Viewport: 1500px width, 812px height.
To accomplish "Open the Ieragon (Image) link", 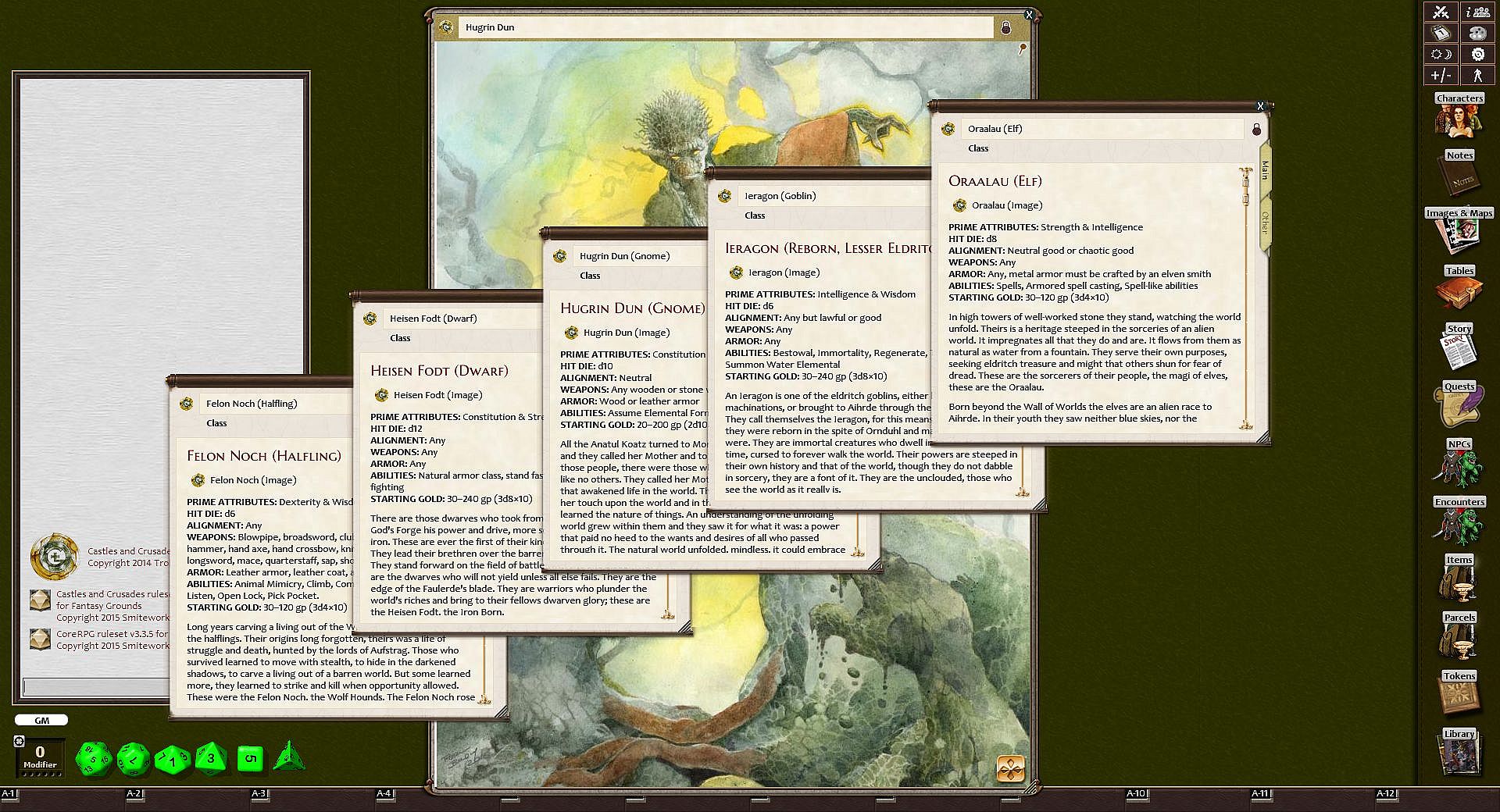I will (x=784, y=272).
